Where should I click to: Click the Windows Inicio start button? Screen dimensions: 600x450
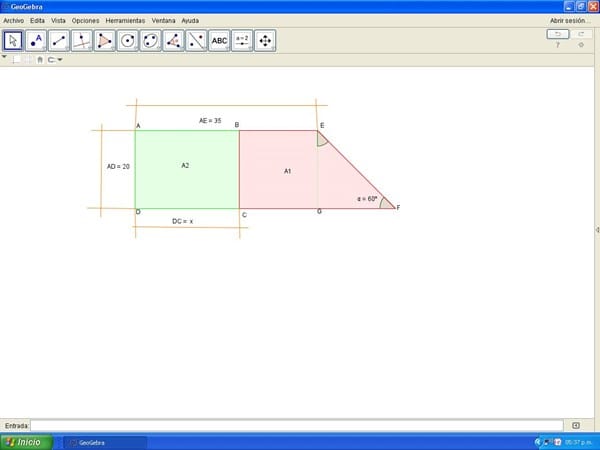[26, 442]
